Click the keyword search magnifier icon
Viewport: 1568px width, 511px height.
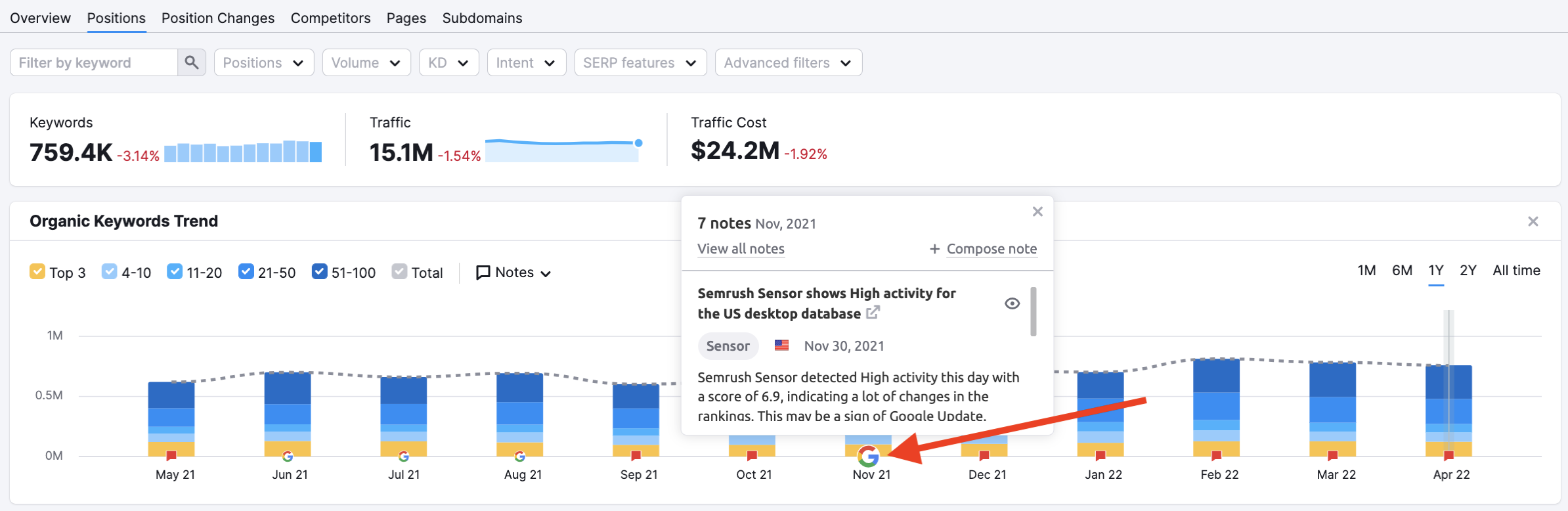click(x=191, y=62)
